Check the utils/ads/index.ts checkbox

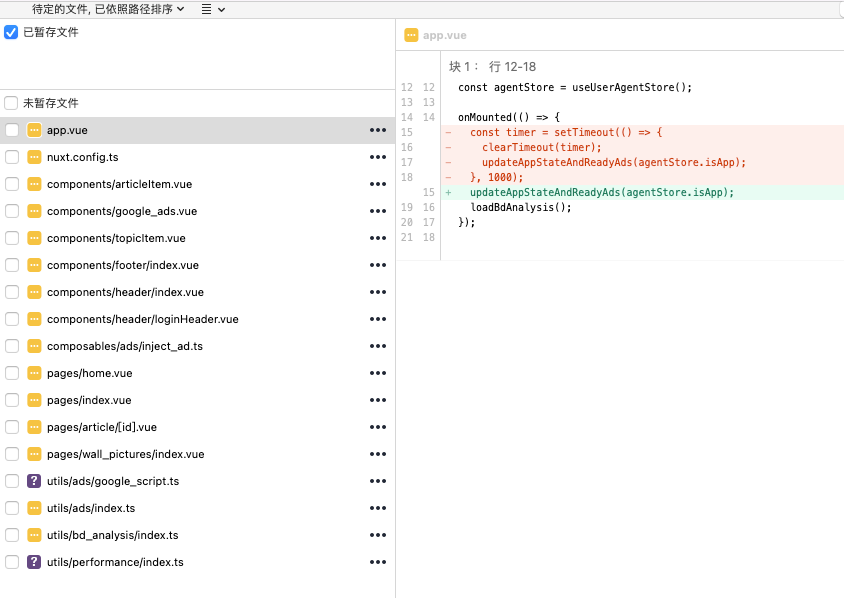click(12, 508)
